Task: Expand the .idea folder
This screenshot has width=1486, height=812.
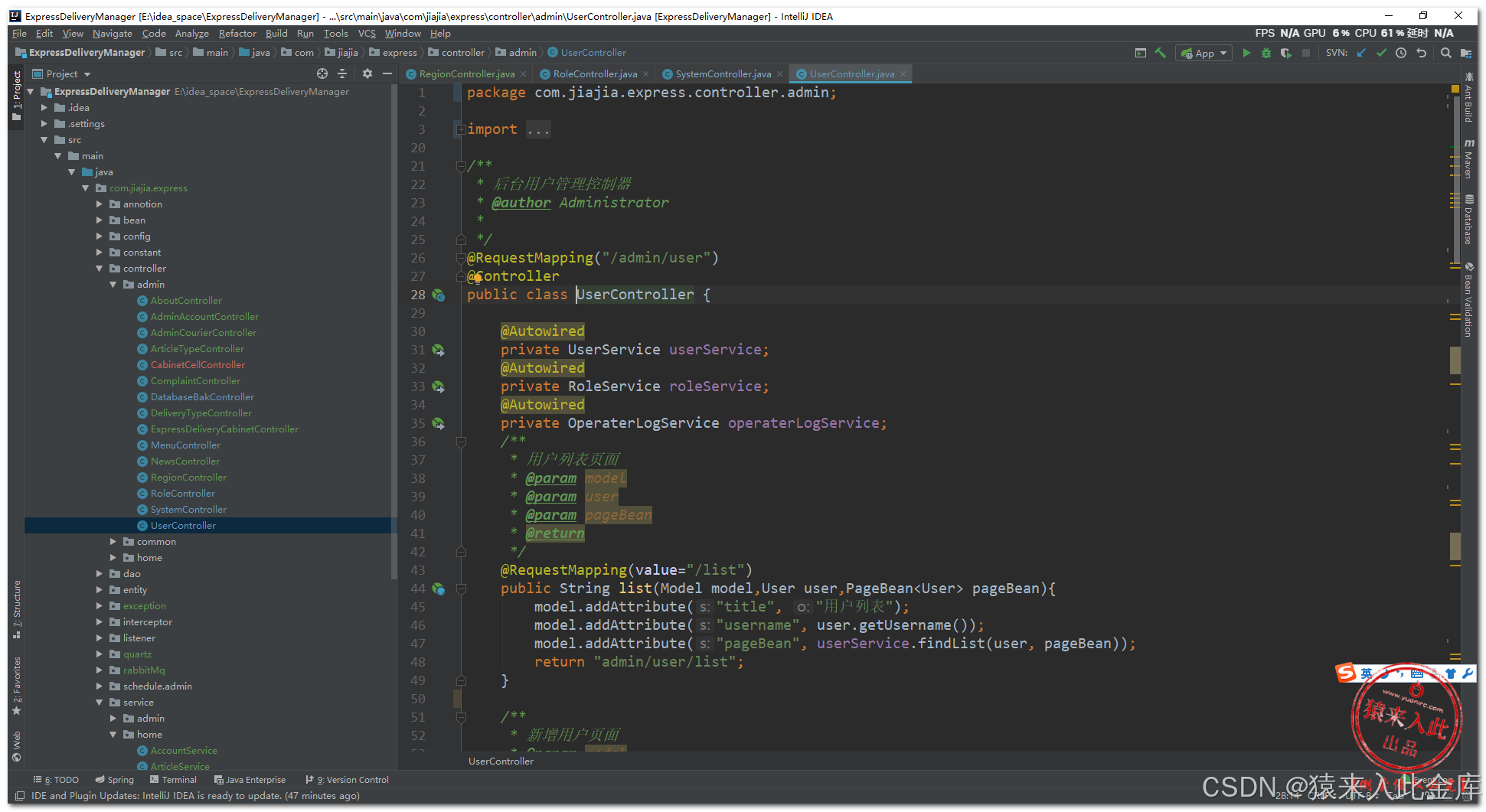Action: [44, 108]
